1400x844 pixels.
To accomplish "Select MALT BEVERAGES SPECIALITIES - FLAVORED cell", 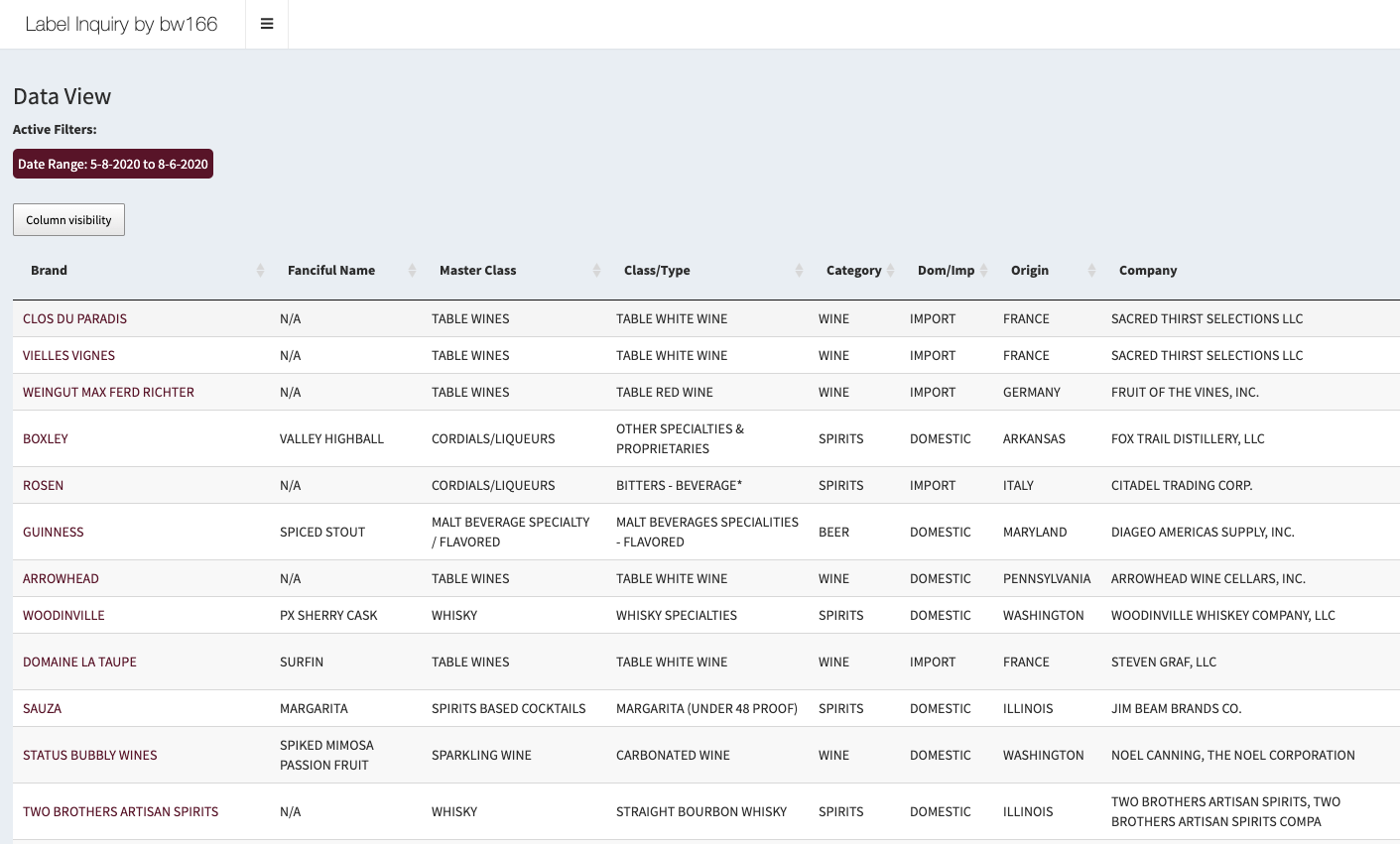I will 707,532.
